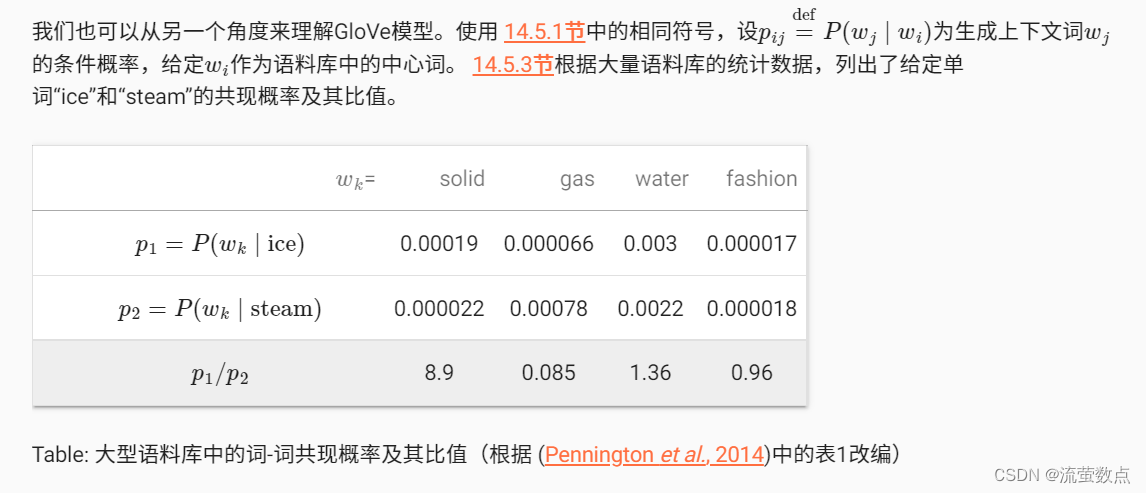Open the Pennington et al., 2014 citation
The image size is (1146, 493).
coord(654,454)
